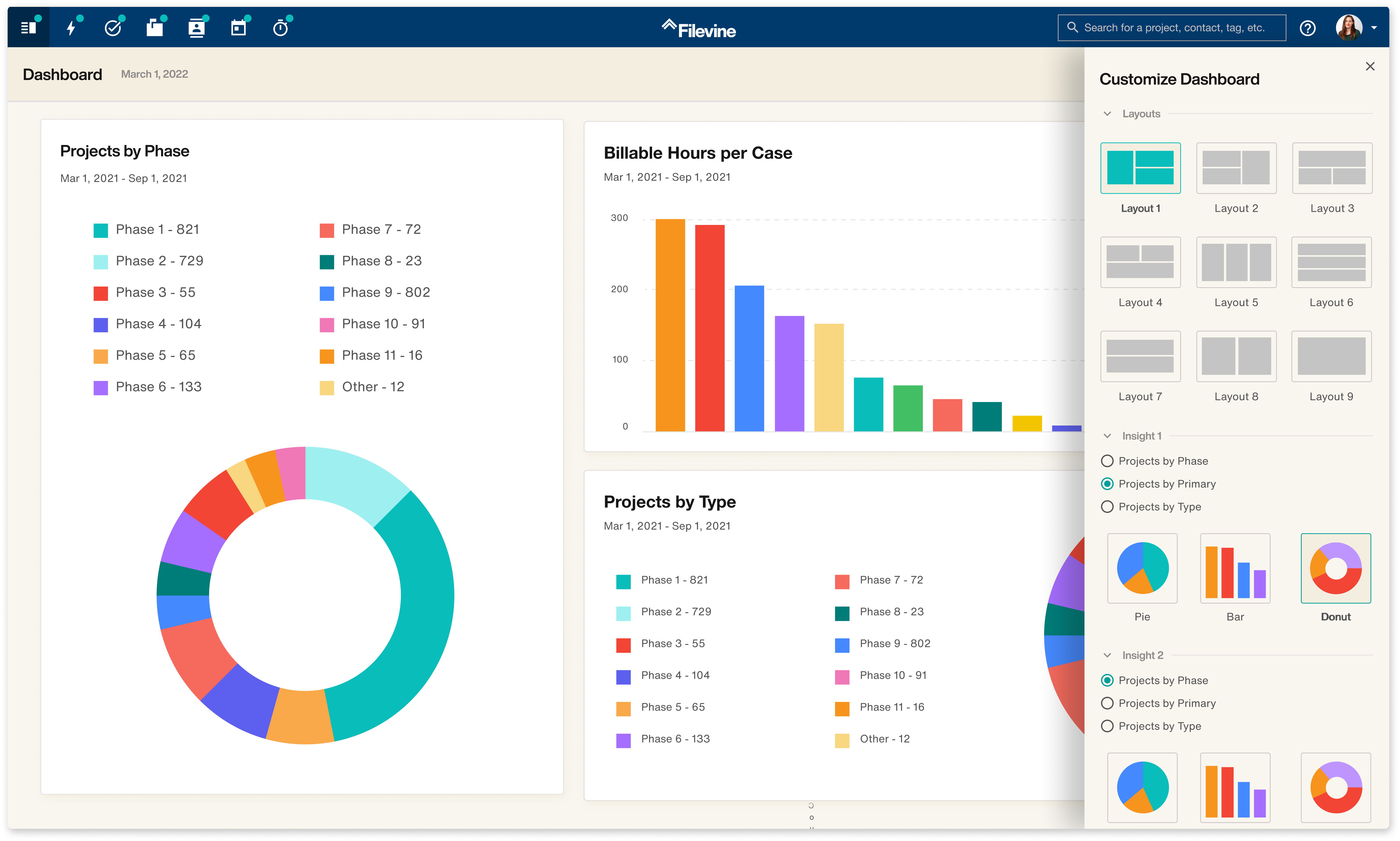Select Layout 2 thumbnail
This screenshot has width=1400, height=841.
click(1236, 168)
